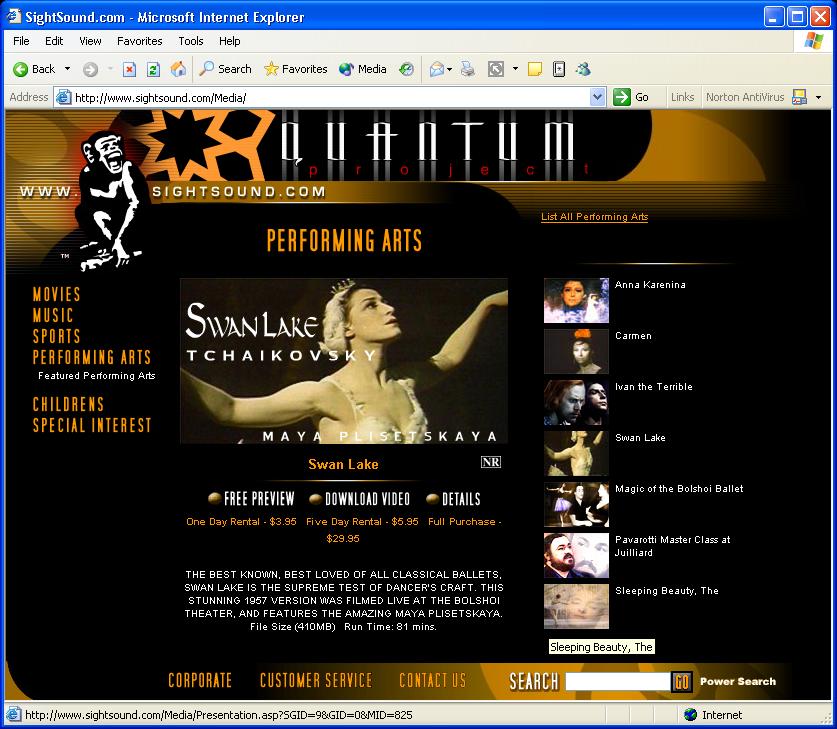
Task: Click the Magic of the Bolshoi Ballet thumbnail
Action: pos(577,504)
